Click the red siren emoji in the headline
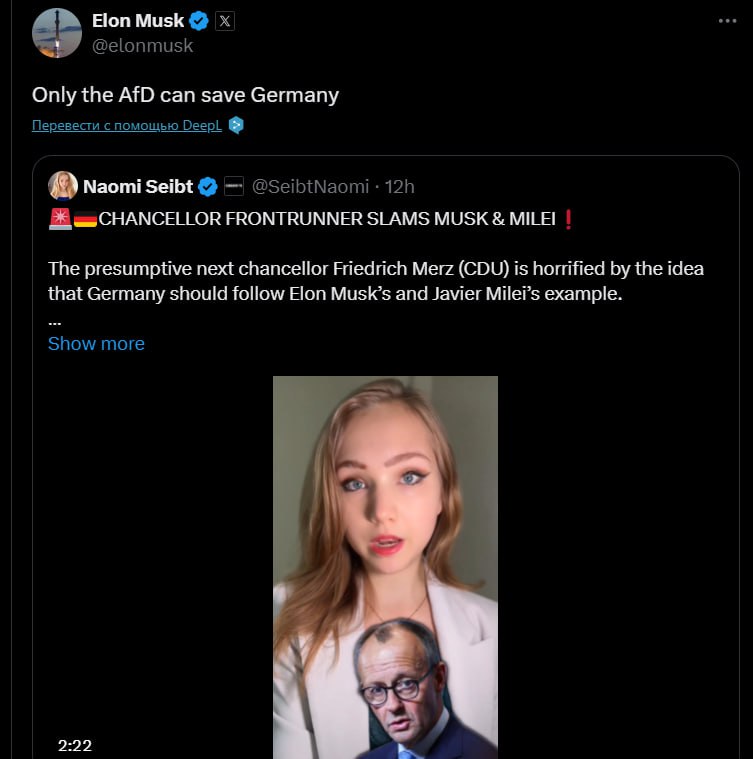Screen dimensions: 753x759 (x=60, y=219)
